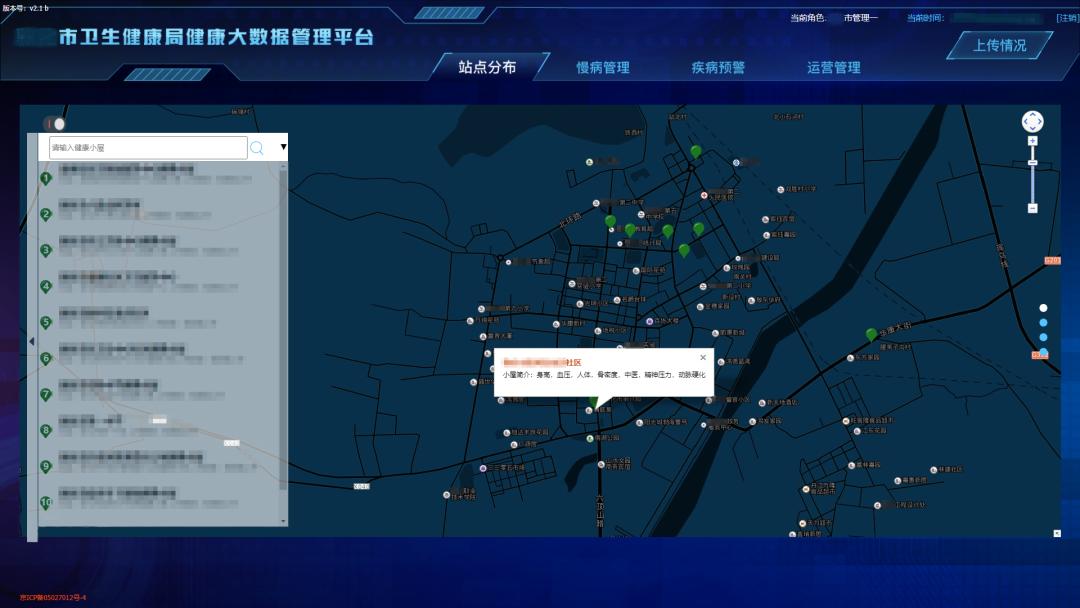
Task: Click station marker number 10 in the sidebar
Action: [x=44, y=504]
